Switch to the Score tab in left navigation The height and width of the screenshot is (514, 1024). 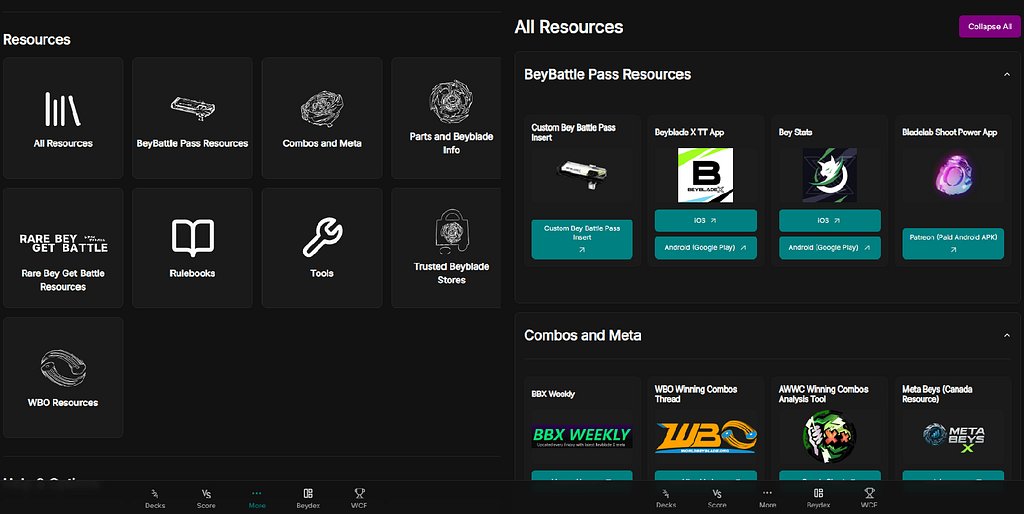[206, 498]
